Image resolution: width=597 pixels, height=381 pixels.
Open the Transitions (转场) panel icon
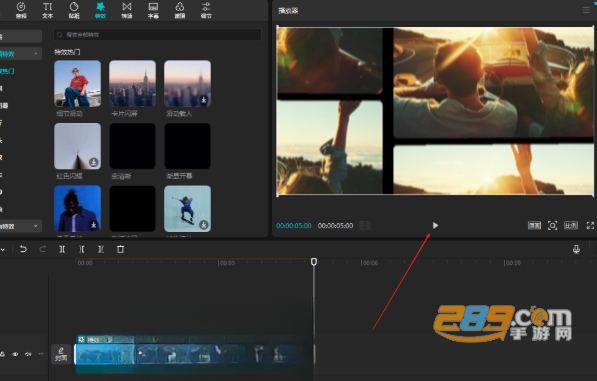click(x=127, y=10)
